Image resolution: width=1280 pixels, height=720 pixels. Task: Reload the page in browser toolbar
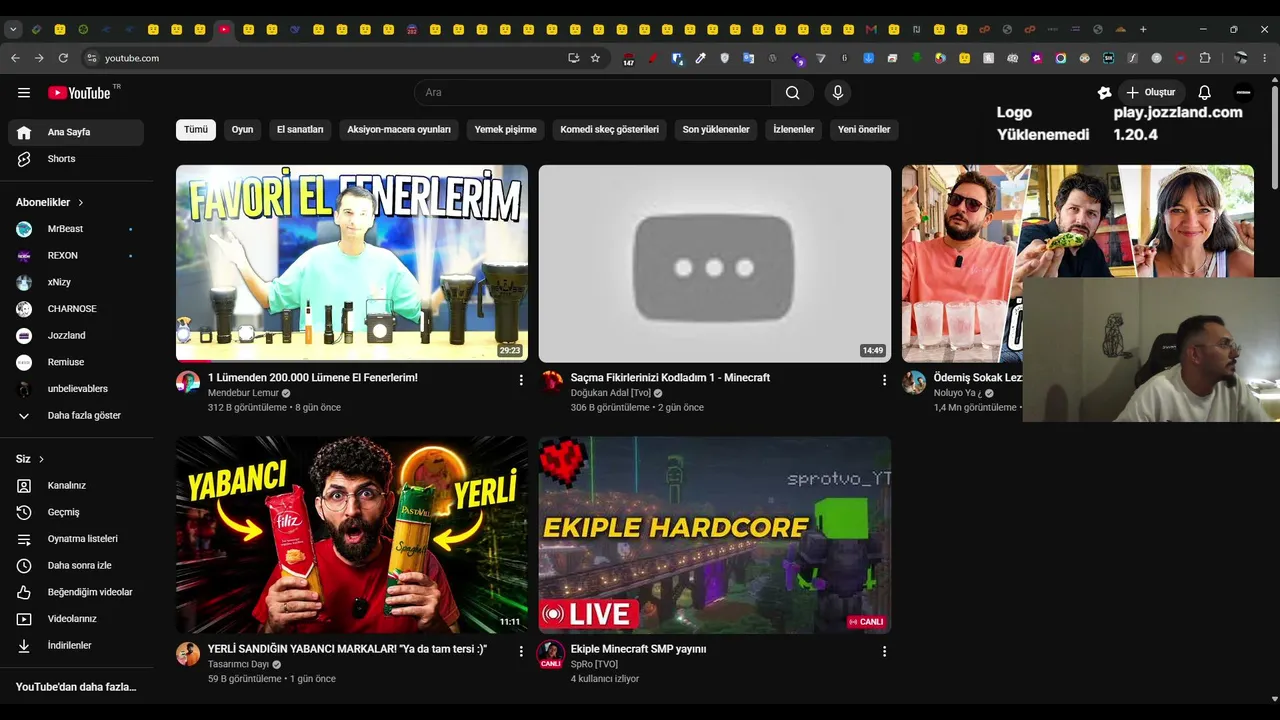click(63, 58)
